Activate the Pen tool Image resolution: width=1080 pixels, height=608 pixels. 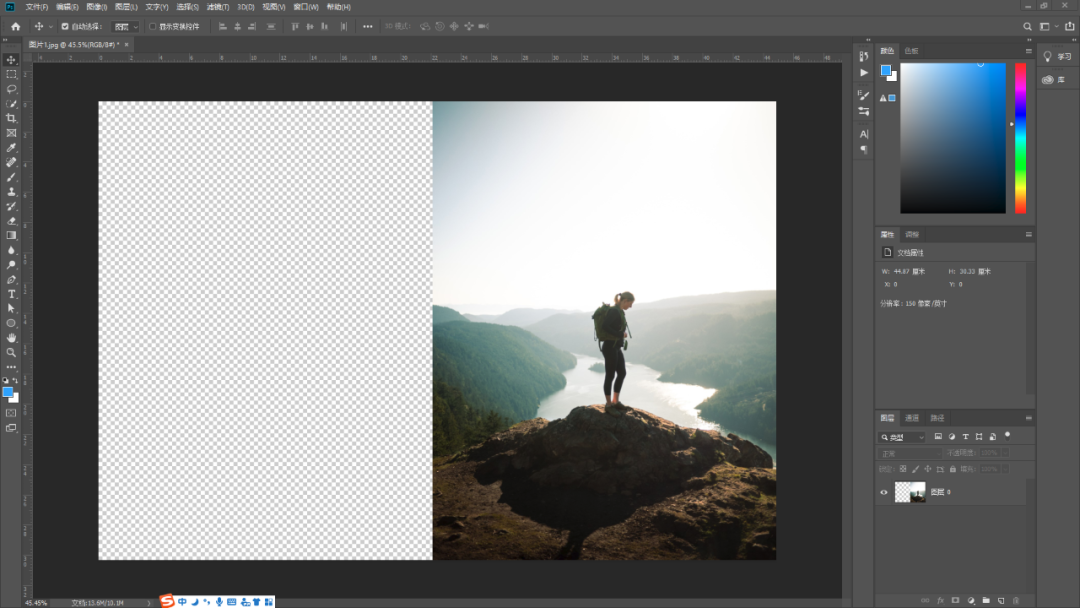(x=11, y=280)
